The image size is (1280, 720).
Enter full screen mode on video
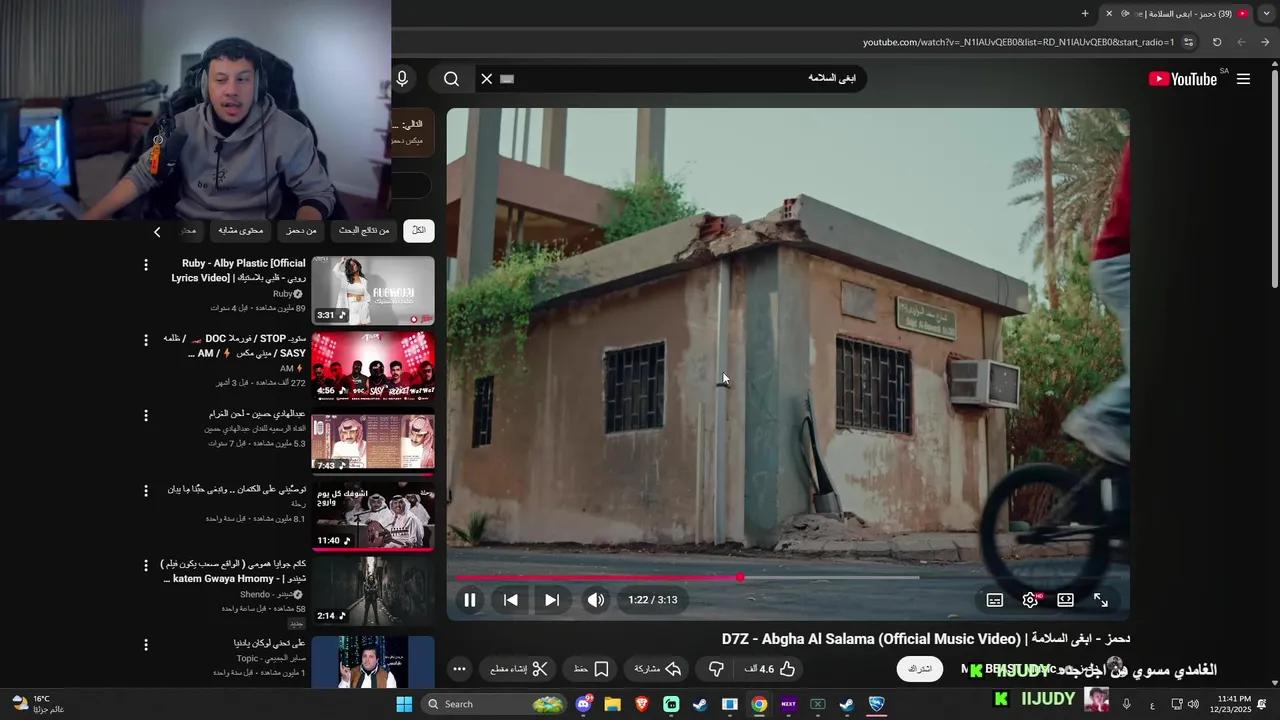coord(1101,600)
